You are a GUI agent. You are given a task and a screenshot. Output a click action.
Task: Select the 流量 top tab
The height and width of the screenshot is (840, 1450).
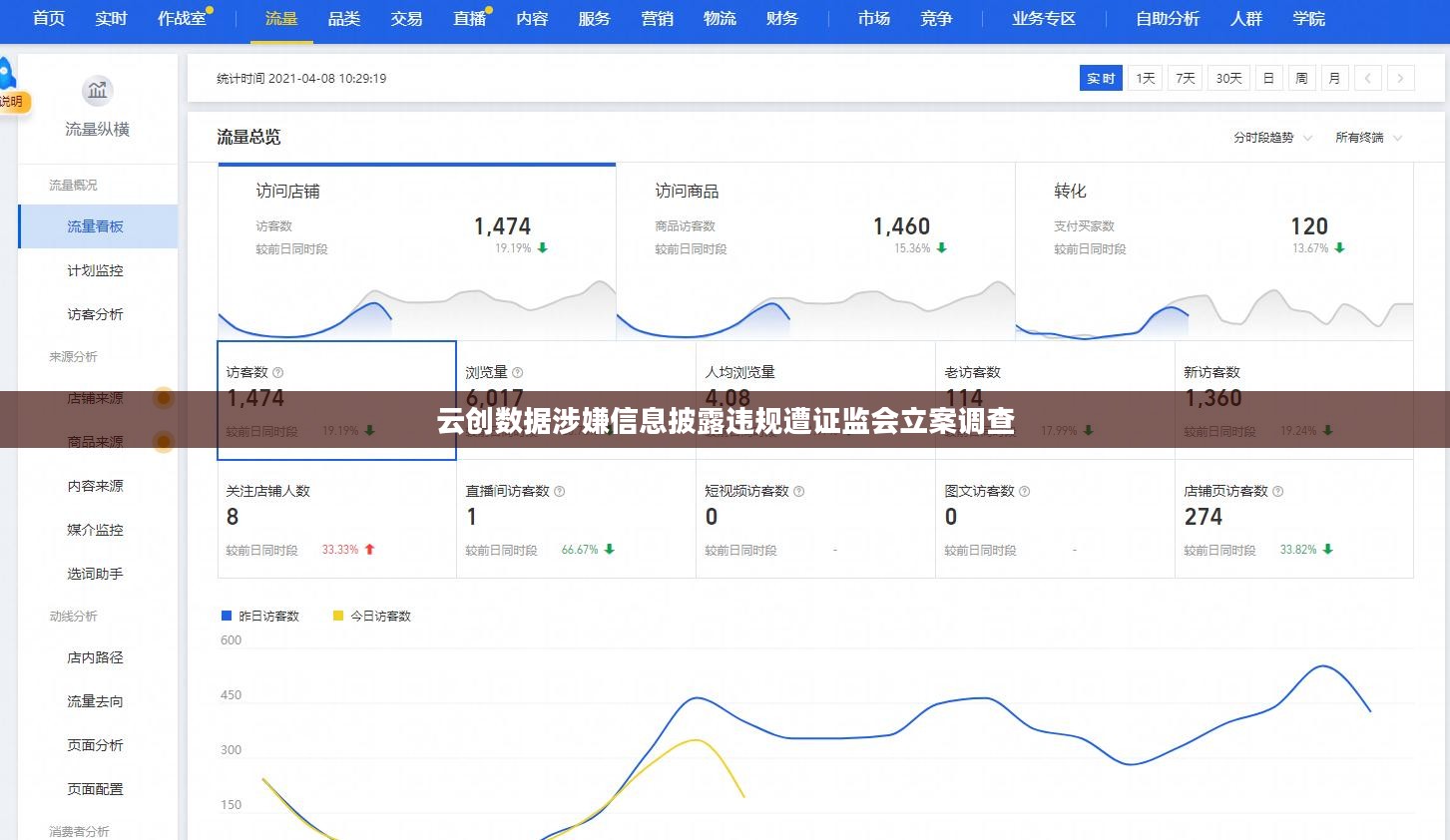tap(281, 19)
